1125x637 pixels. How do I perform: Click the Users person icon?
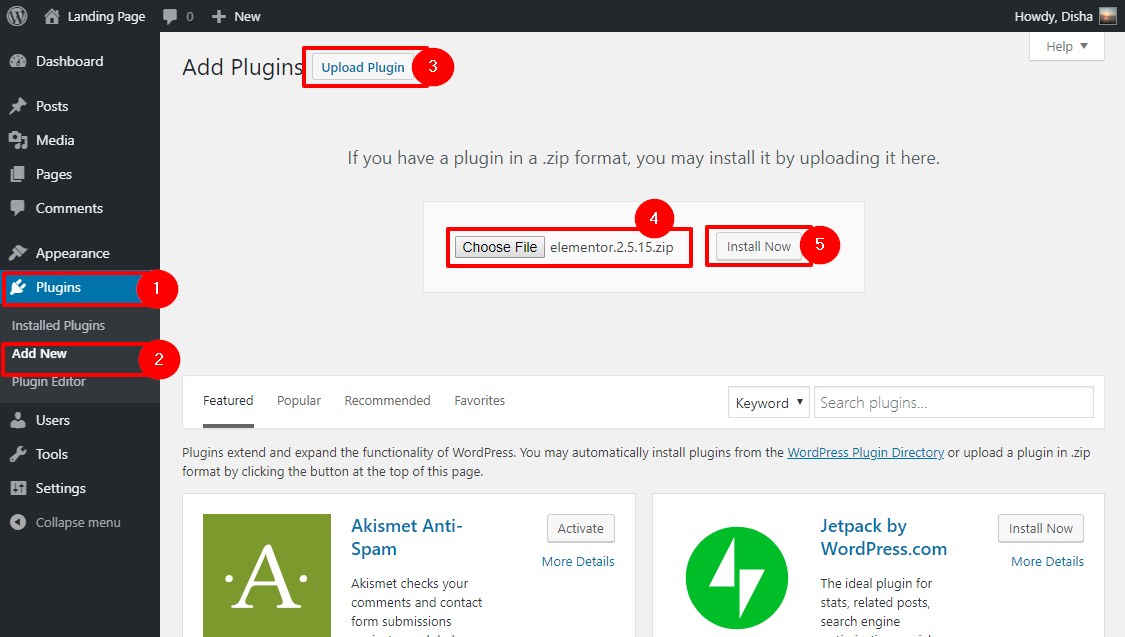coord(18,420)
